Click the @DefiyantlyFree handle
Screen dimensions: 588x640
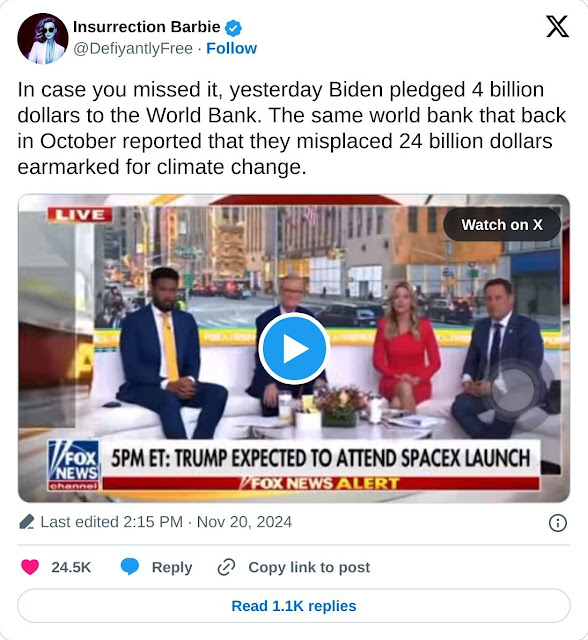coord(133,49)
